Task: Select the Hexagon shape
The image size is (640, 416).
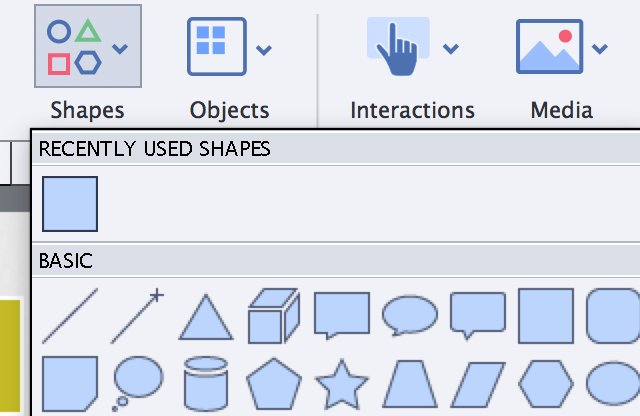Action: (546, 383)
